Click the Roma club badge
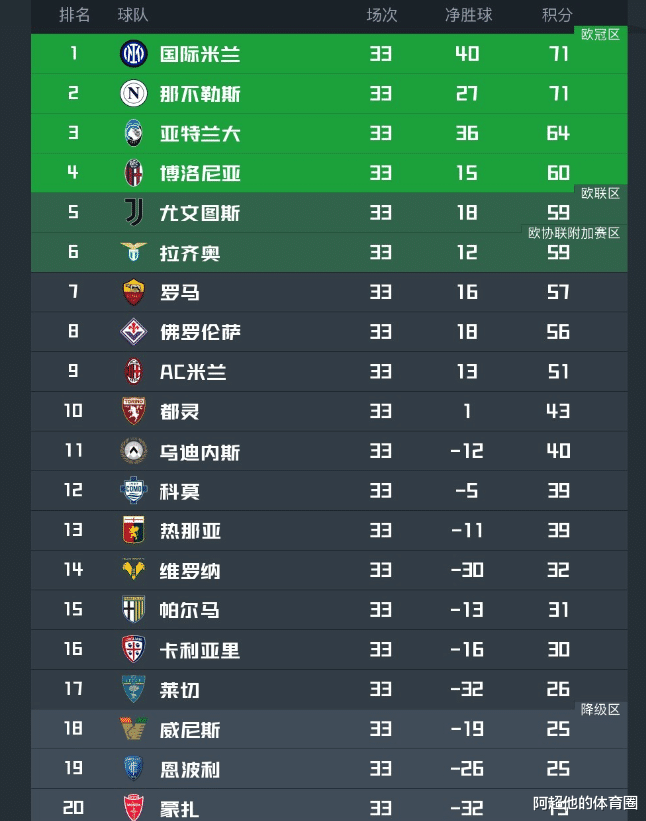Screen dimensions: 646x821 [x=133, y=292]
